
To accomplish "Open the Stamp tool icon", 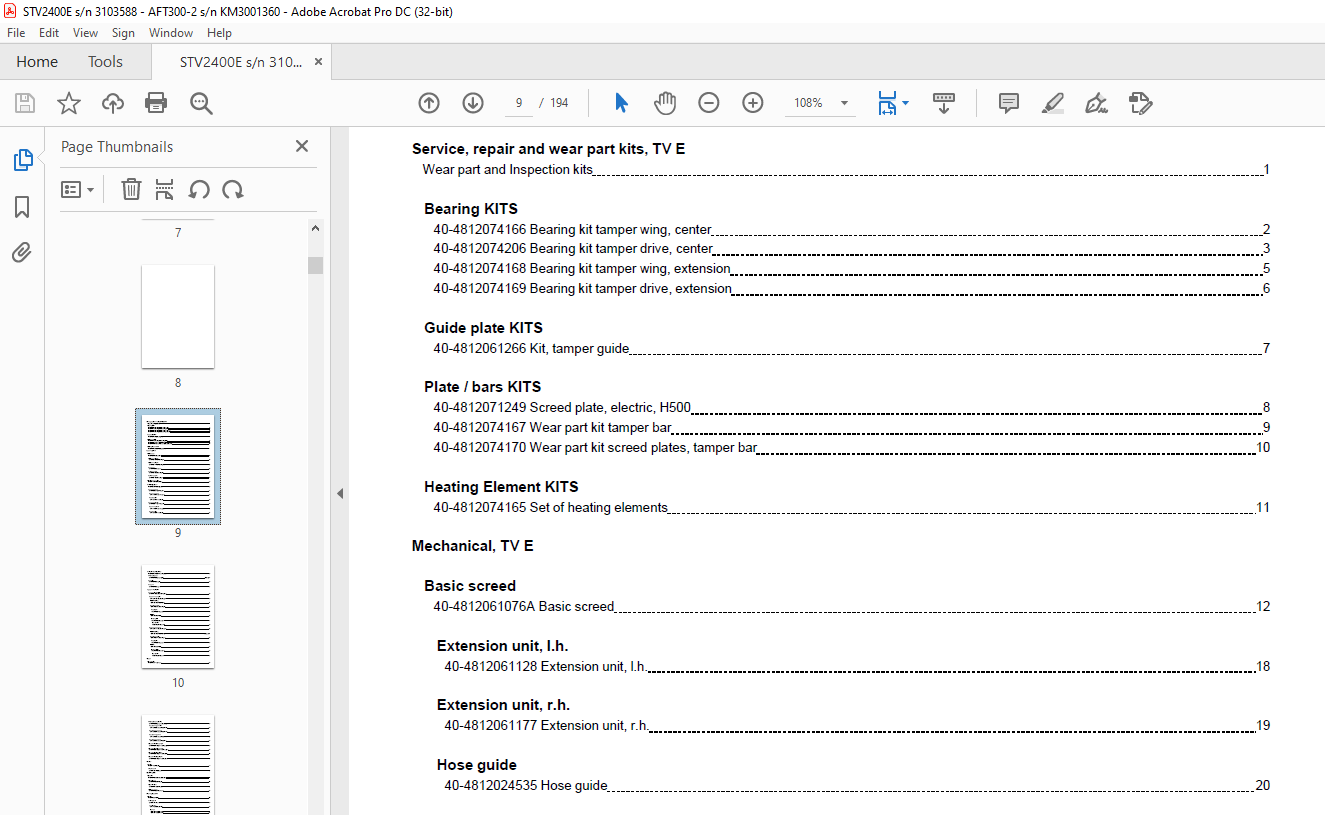I will coord(1140,103).
